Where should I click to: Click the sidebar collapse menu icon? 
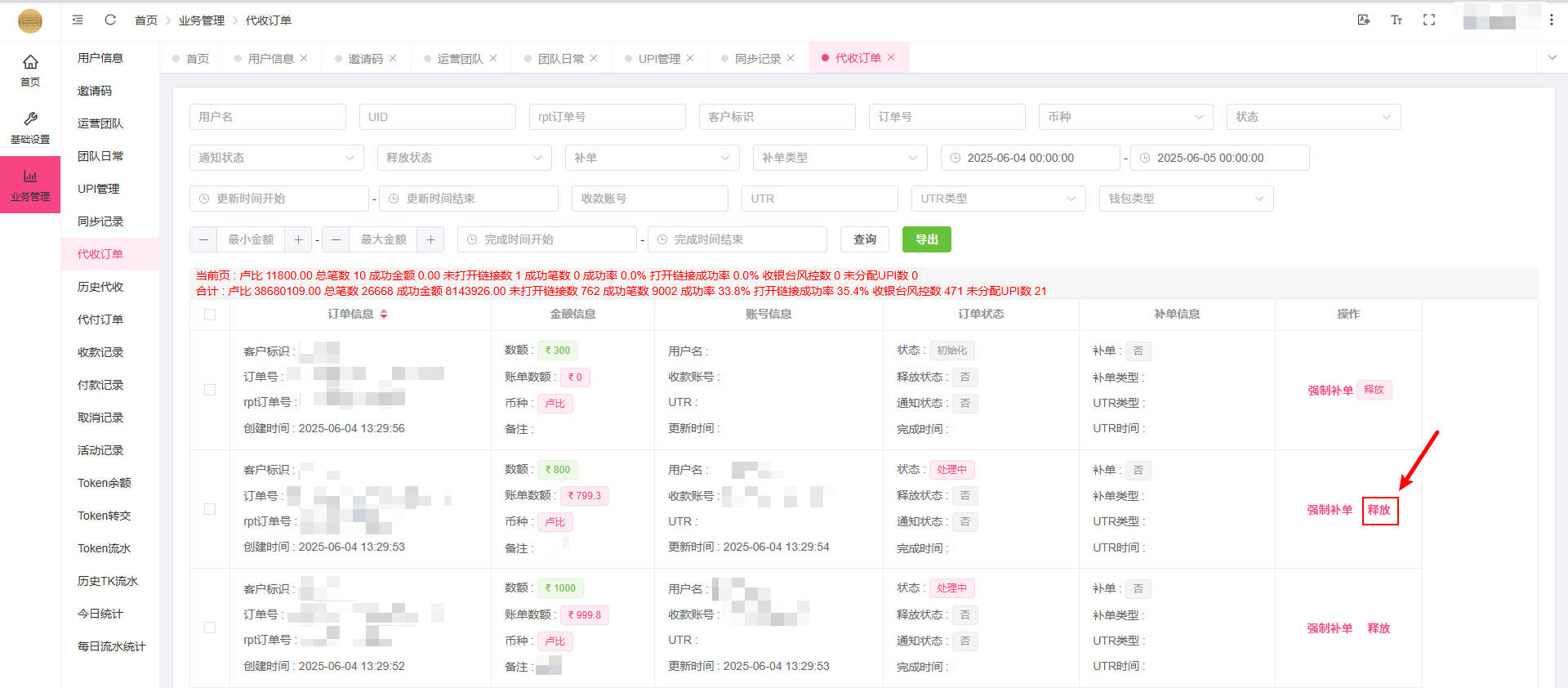tap(78, 20)
